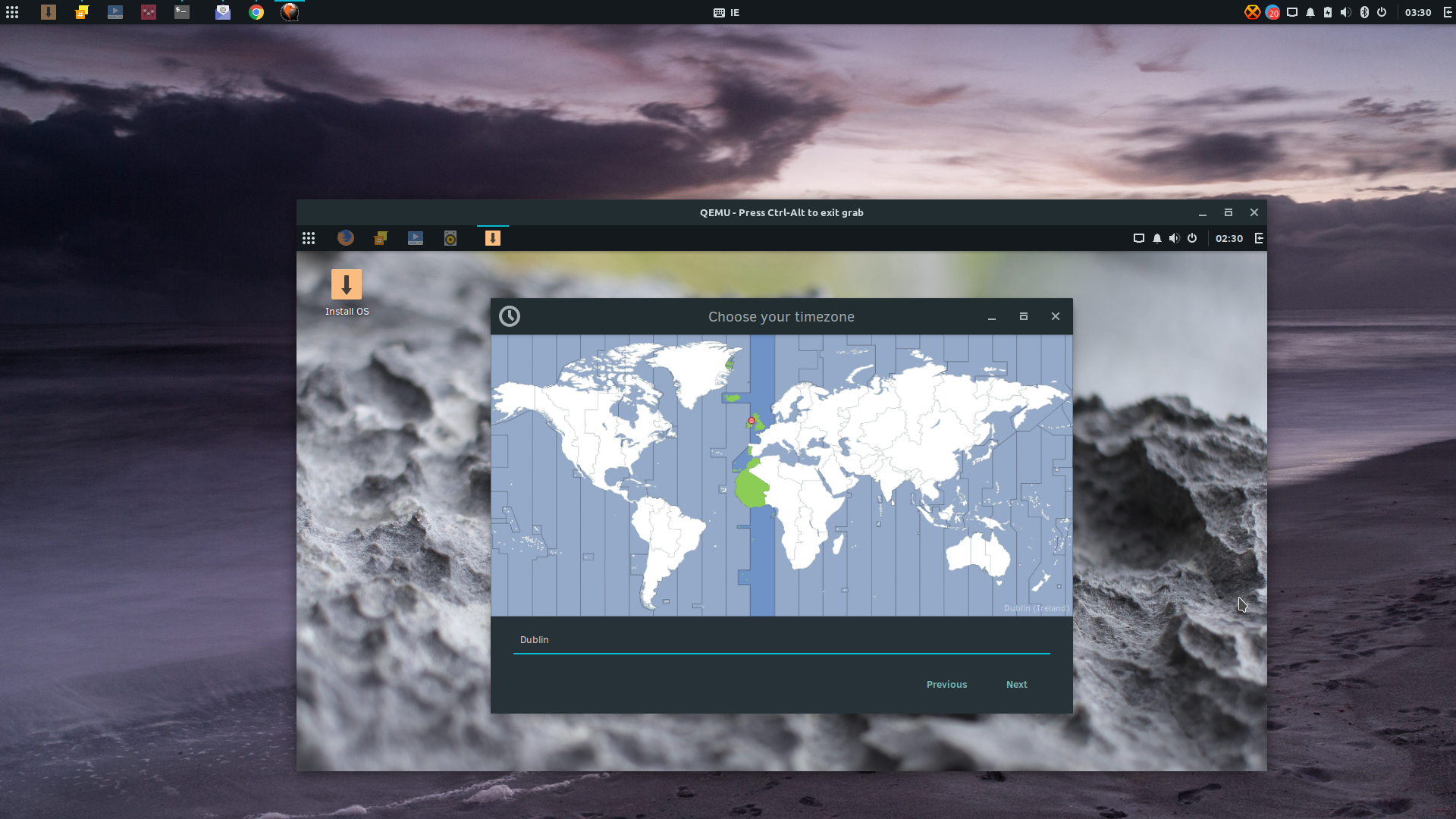The width and height of the screenshot is (1456, 819).
Task: Open the dark red app icon in host panel
Action: point(149,12)
